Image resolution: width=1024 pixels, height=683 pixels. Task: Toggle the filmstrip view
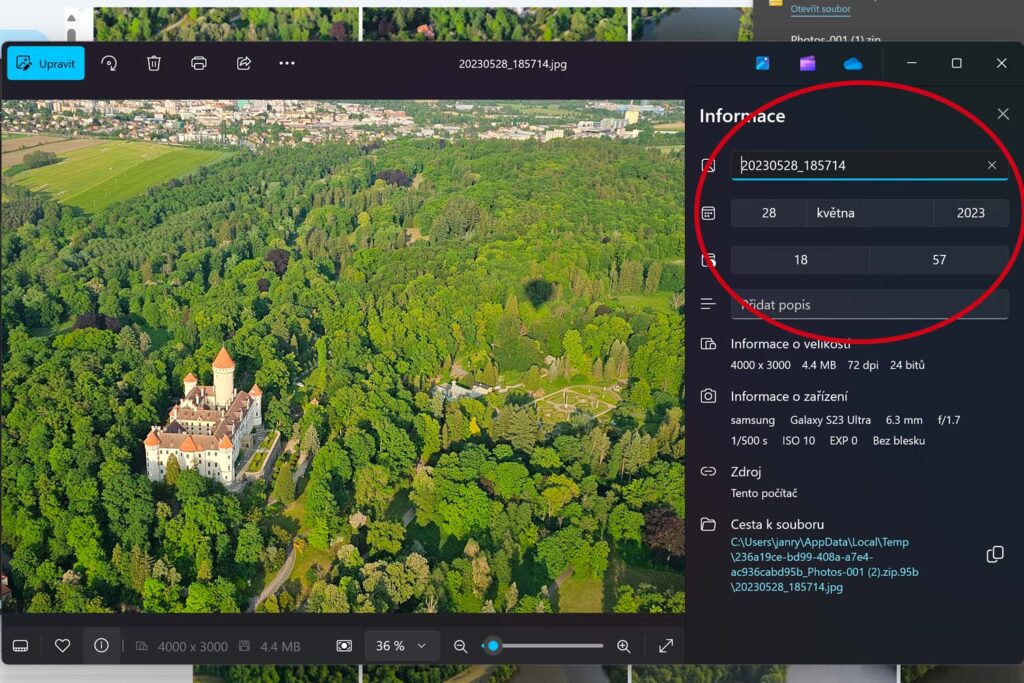coord(21,645)
